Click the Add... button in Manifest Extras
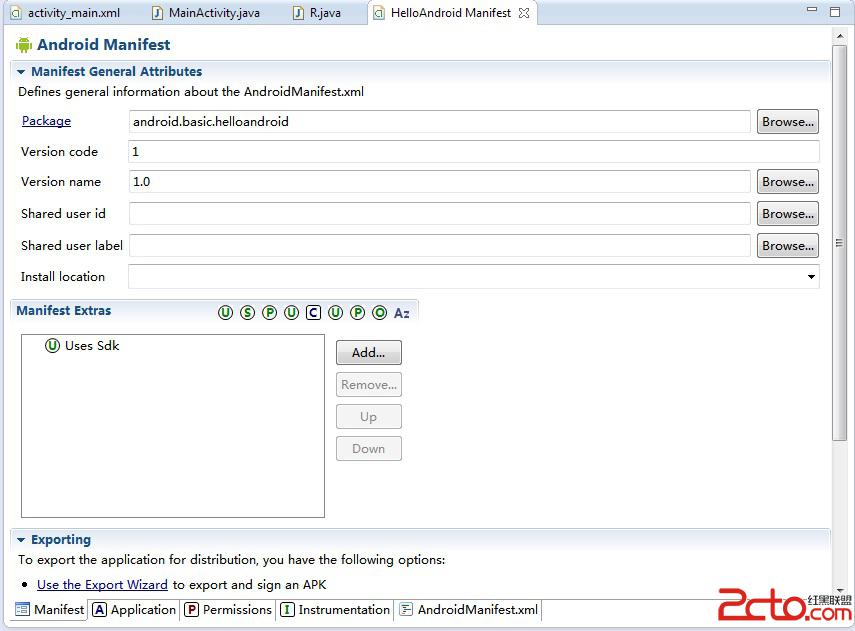 coord(369,352)
